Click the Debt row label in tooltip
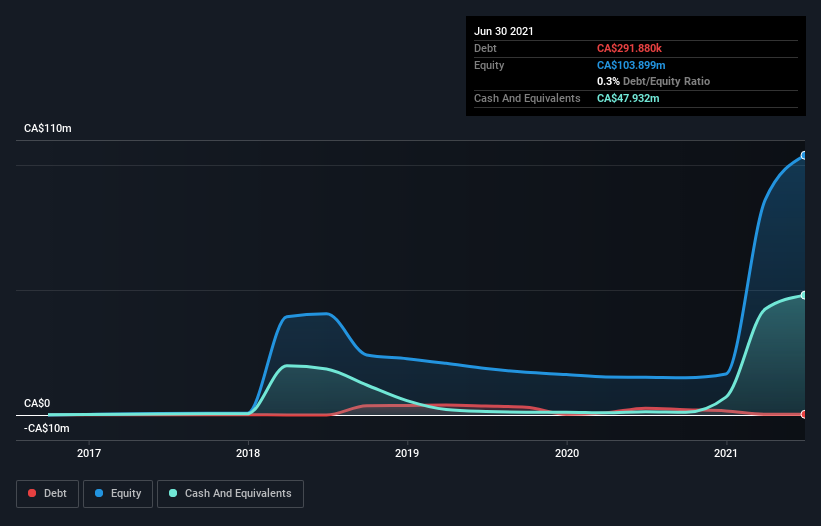Screen dimensions: 821x526 (x=485, y=48)
